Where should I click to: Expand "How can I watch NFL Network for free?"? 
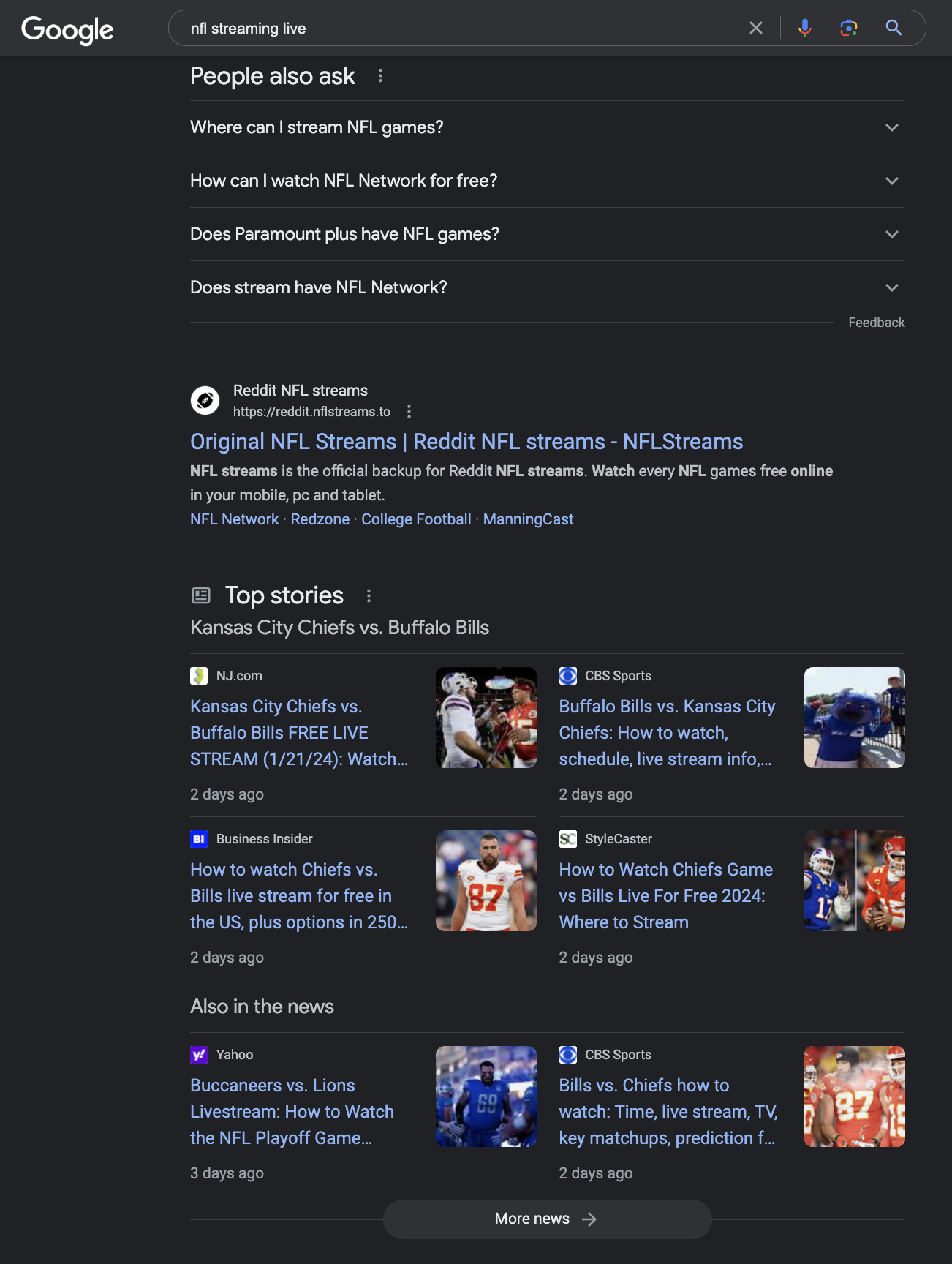coord(547,181)
